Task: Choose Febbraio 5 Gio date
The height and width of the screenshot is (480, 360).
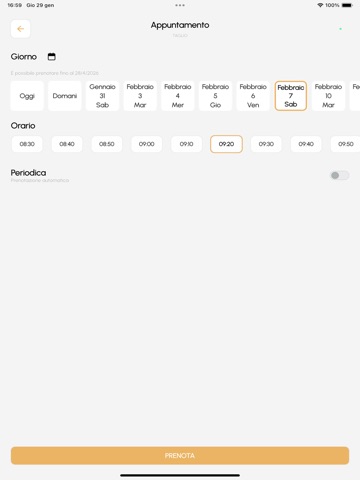Action: pos(215,96)
